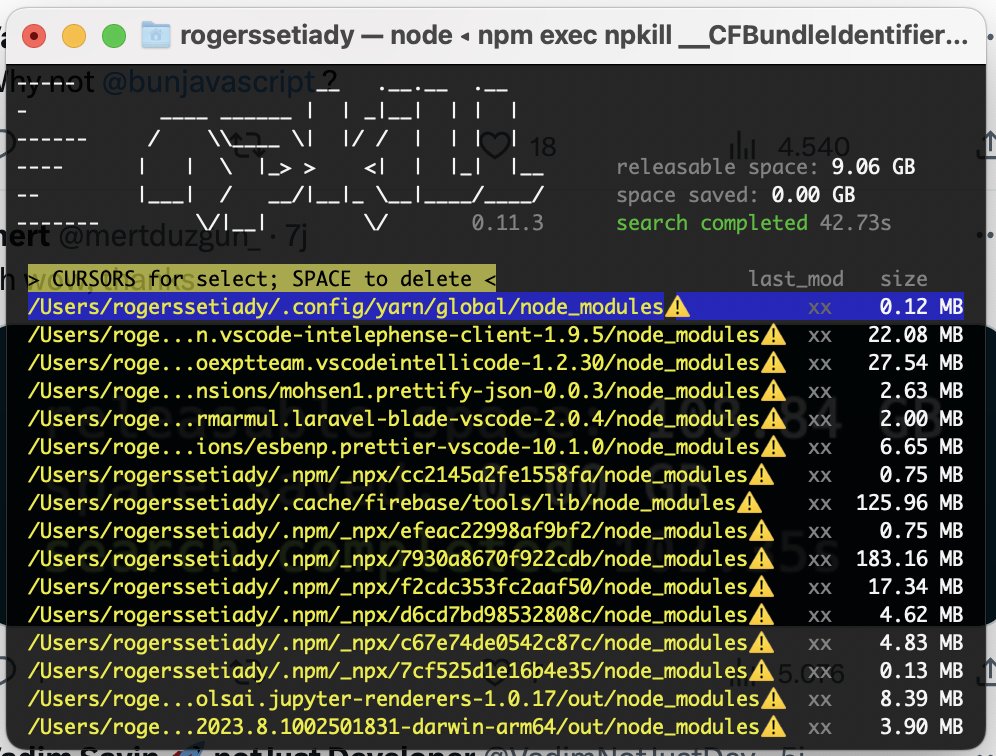Click the 8.39 MB size value

tap(922, 698)
